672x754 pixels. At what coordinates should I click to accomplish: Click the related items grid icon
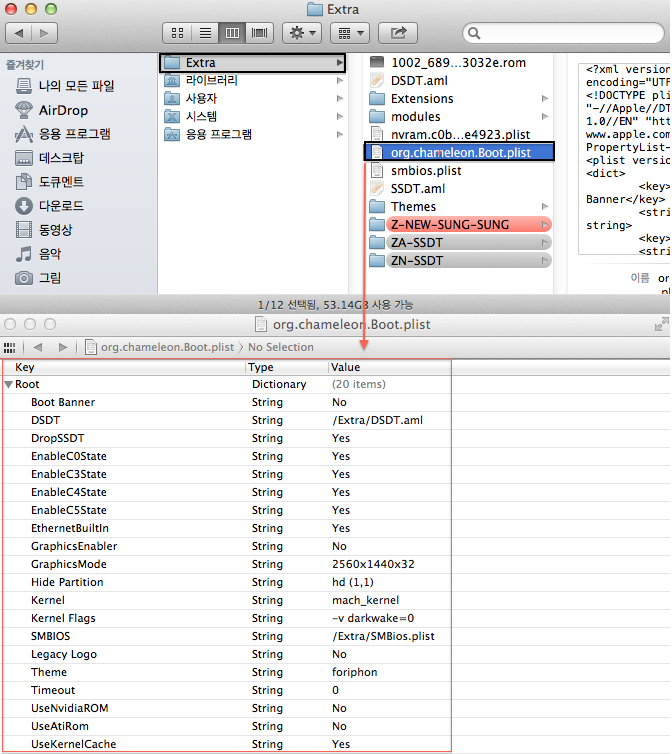[x=9, y=347]
